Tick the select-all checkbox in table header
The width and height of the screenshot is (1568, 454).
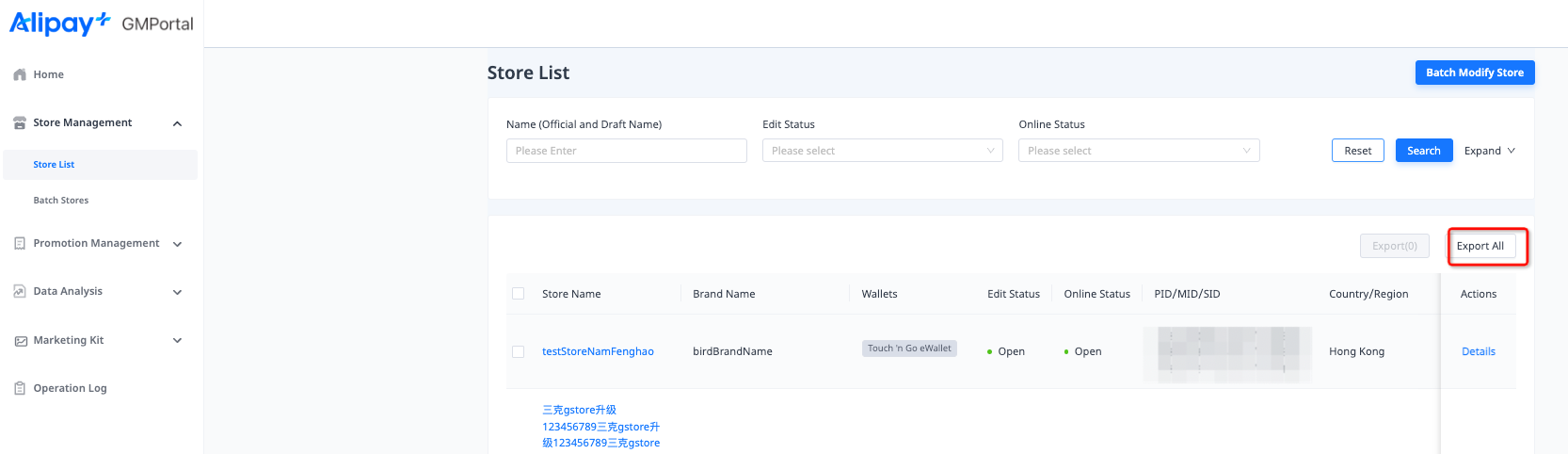(x=518, y=294)
